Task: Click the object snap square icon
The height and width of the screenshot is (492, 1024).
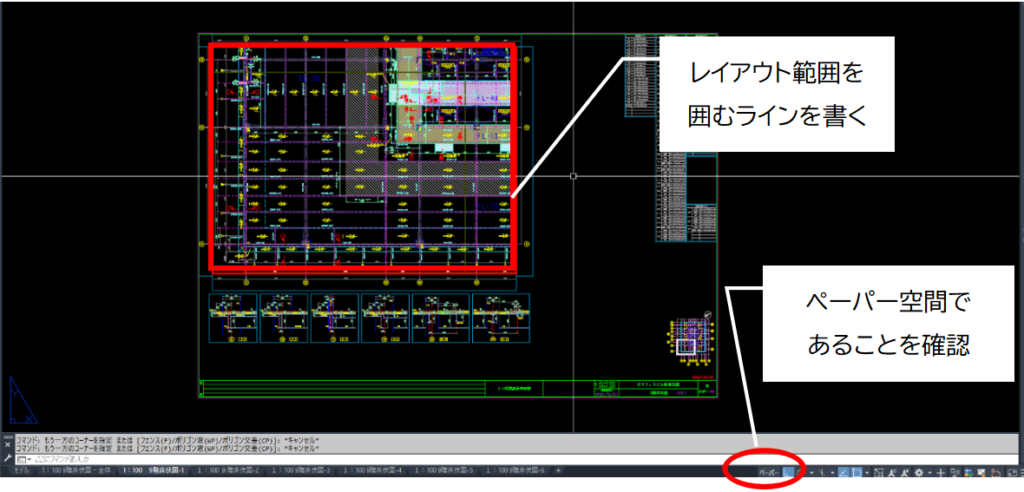Action: click(856, 472)
